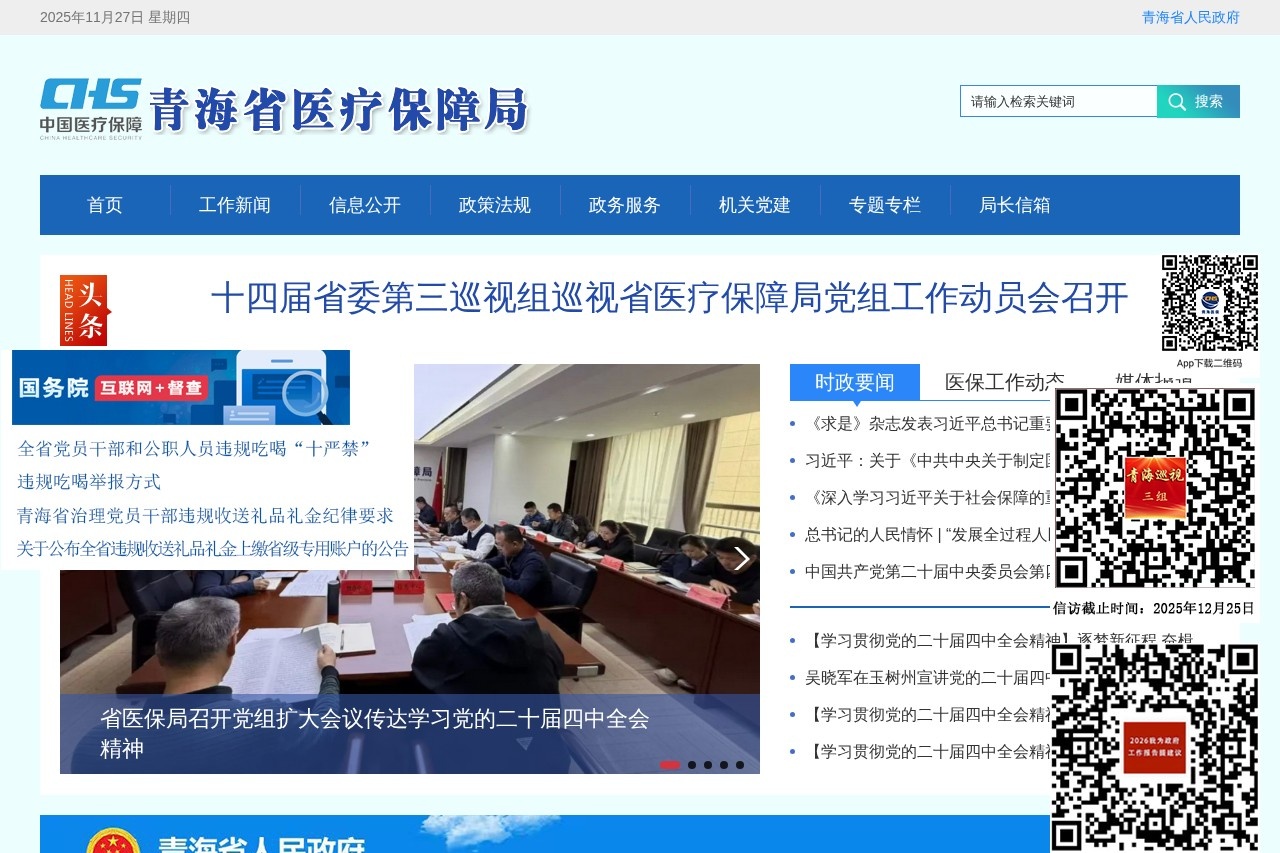Click the 青海巡视三组 QR code
The width and height of the screenshot is (1280, 853).
pyautogui.click(x=1155, y=487)
